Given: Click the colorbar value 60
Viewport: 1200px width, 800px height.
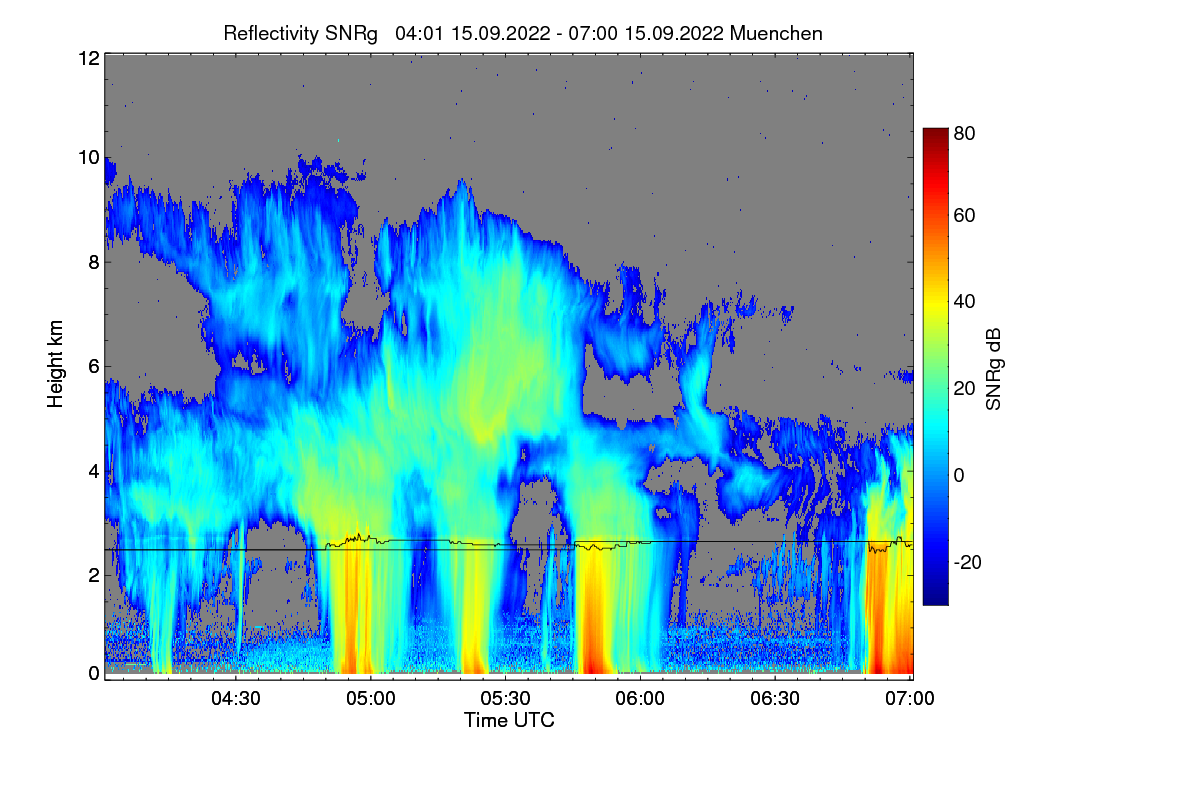Looking at the screenshot, I should pos(966,215).
